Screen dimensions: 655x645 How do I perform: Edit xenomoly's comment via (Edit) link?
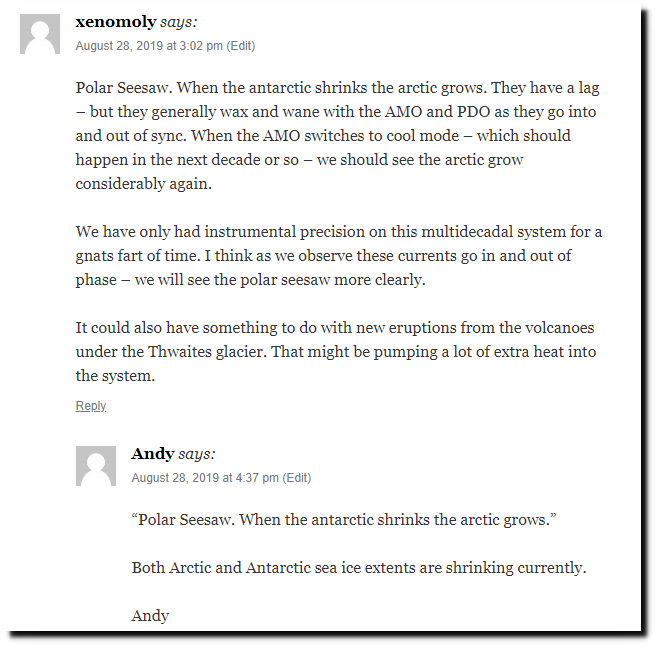coord(241,46)
